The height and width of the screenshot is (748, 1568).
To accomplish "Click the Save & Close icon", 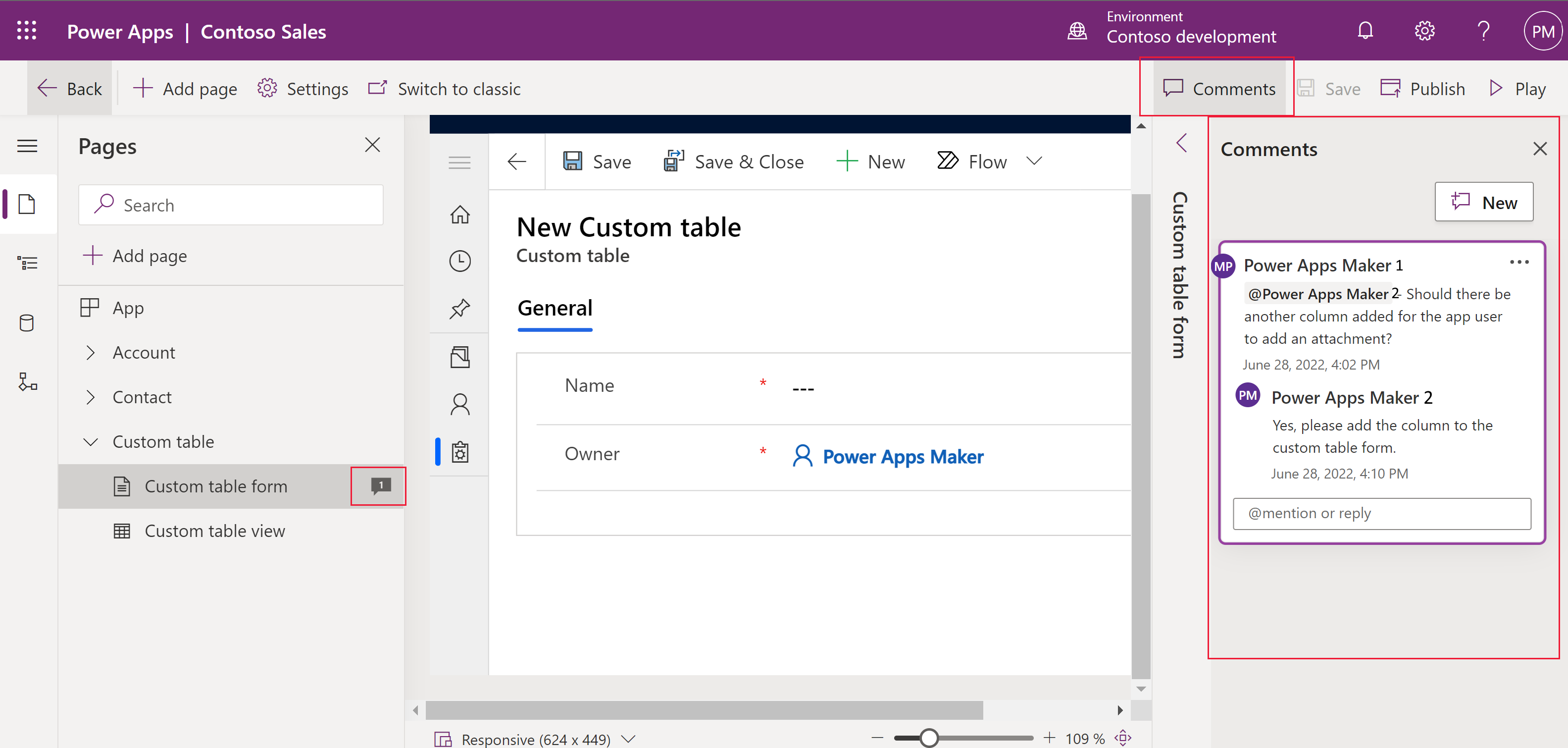I will point(673,160).
